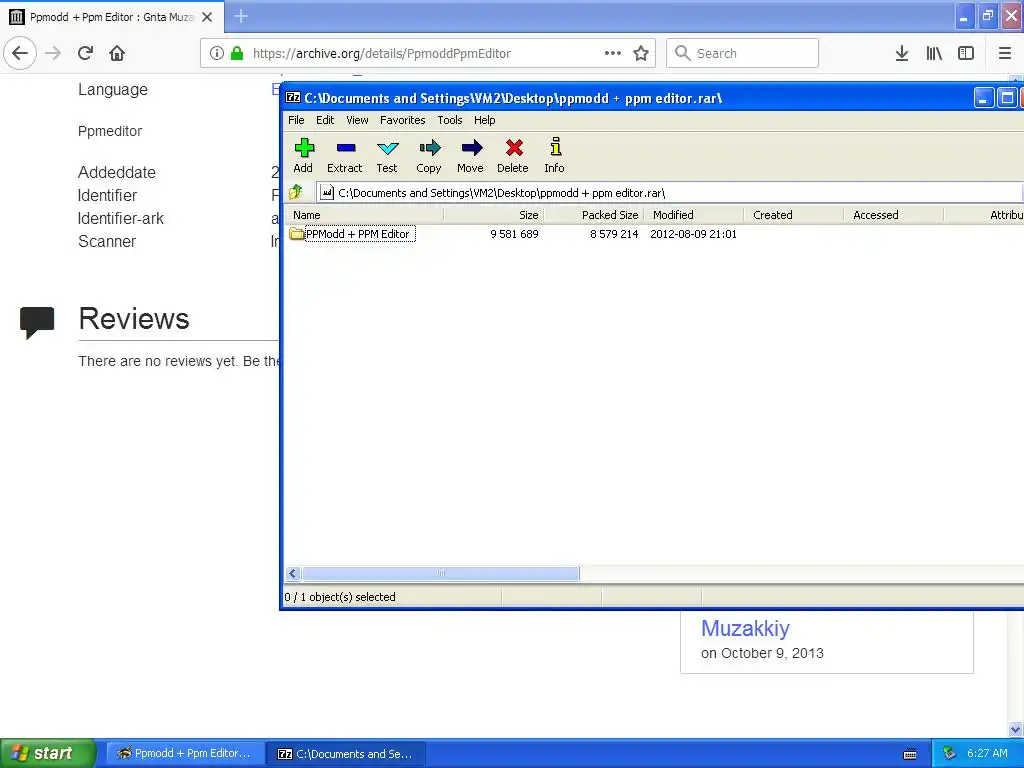Open the Firefox home page
This screenshot has width=1024, height=768.
pyautogui.click(x=117, y=53)
